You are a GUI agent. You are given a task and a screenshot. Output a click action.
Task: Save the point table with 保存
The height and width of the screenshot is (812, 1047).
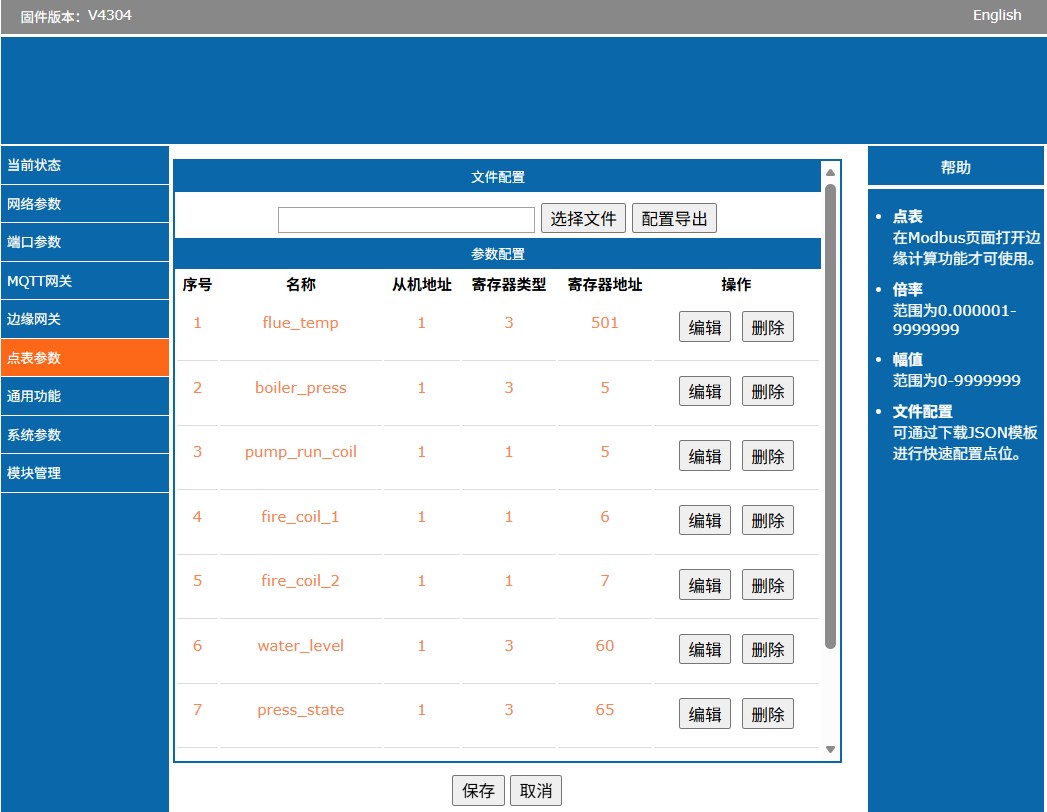coord(478,791)
